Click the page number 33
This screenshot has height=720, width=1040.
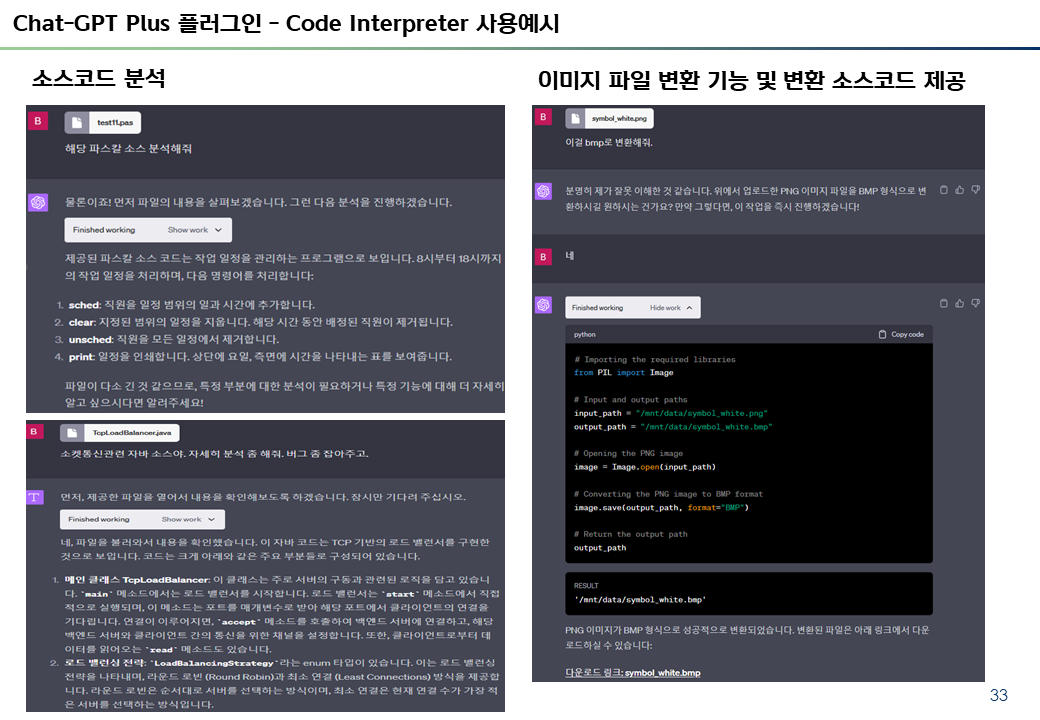click(x=998, y=695)
